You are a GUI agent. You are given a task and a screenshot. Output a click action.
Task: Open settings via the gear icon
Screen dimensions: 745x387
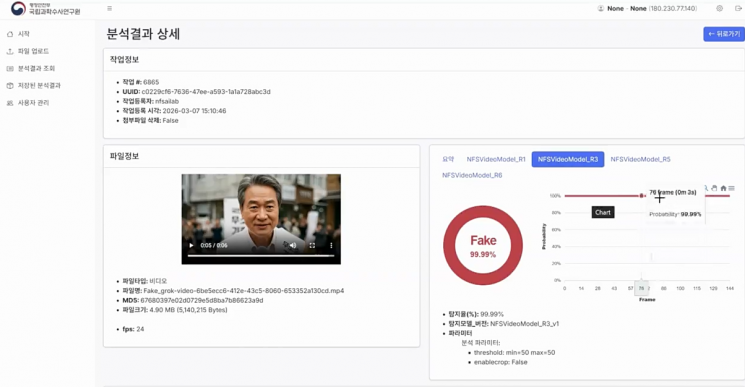tap(720, 9)
